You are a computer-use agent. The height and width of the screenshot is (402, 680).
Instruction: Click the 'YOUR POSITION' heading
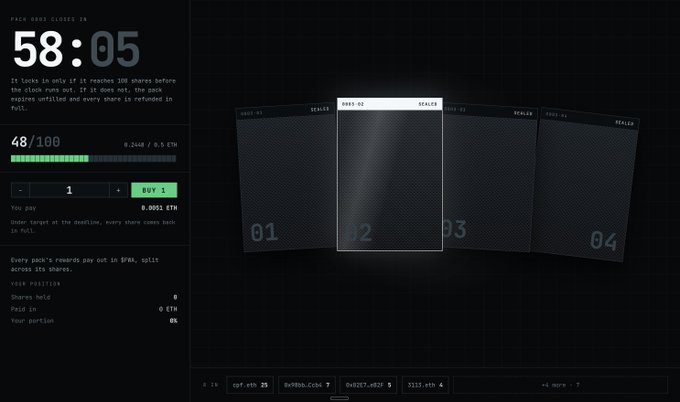(36, 284)
